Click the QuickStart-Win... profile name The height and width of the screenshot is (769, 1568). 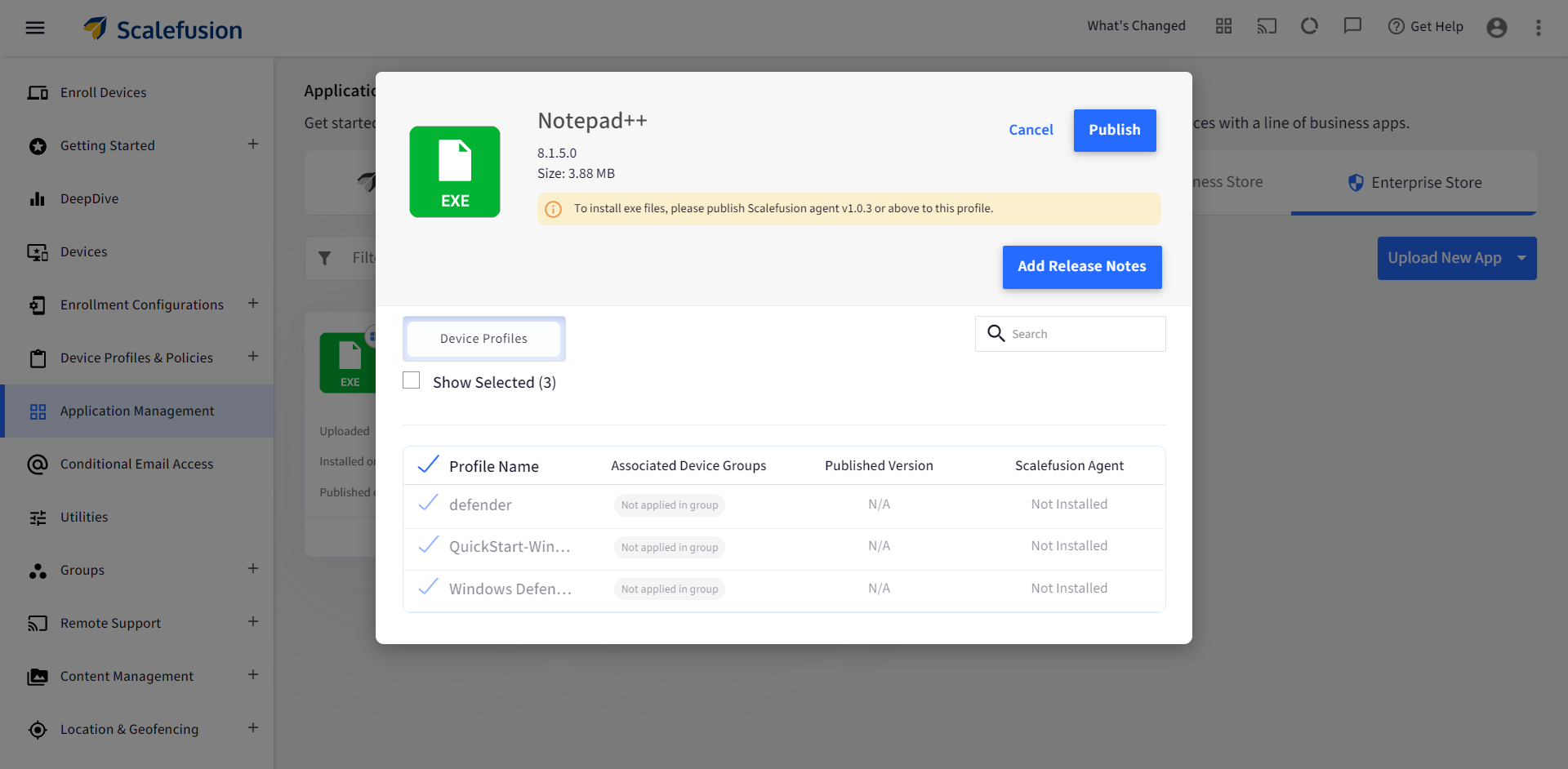coord(510,547)
